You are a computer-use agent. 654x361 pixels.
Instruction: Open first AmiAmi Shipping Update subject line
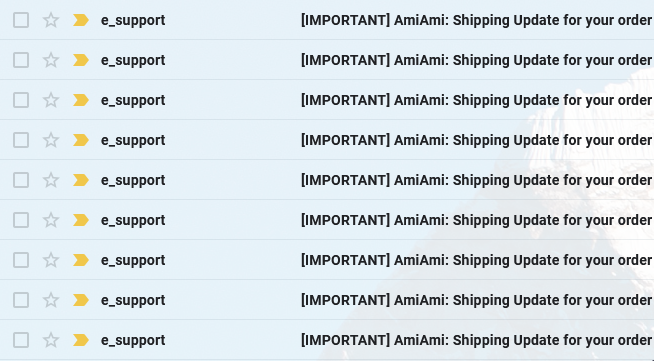tap(476, 20)
